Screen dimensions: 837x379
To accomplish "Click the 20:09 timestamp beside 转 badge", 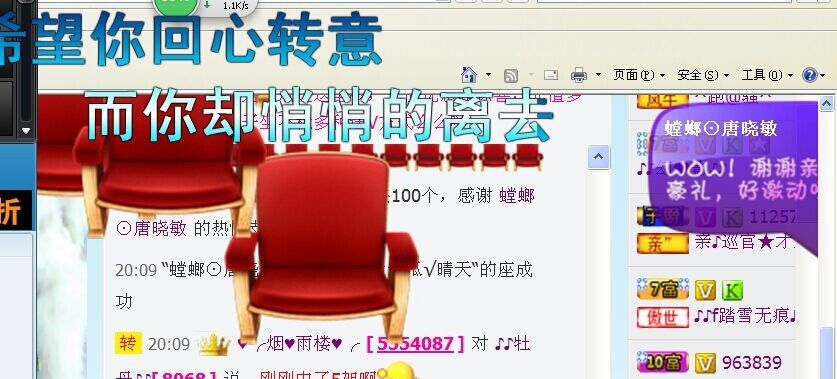I will pos(169,344).
